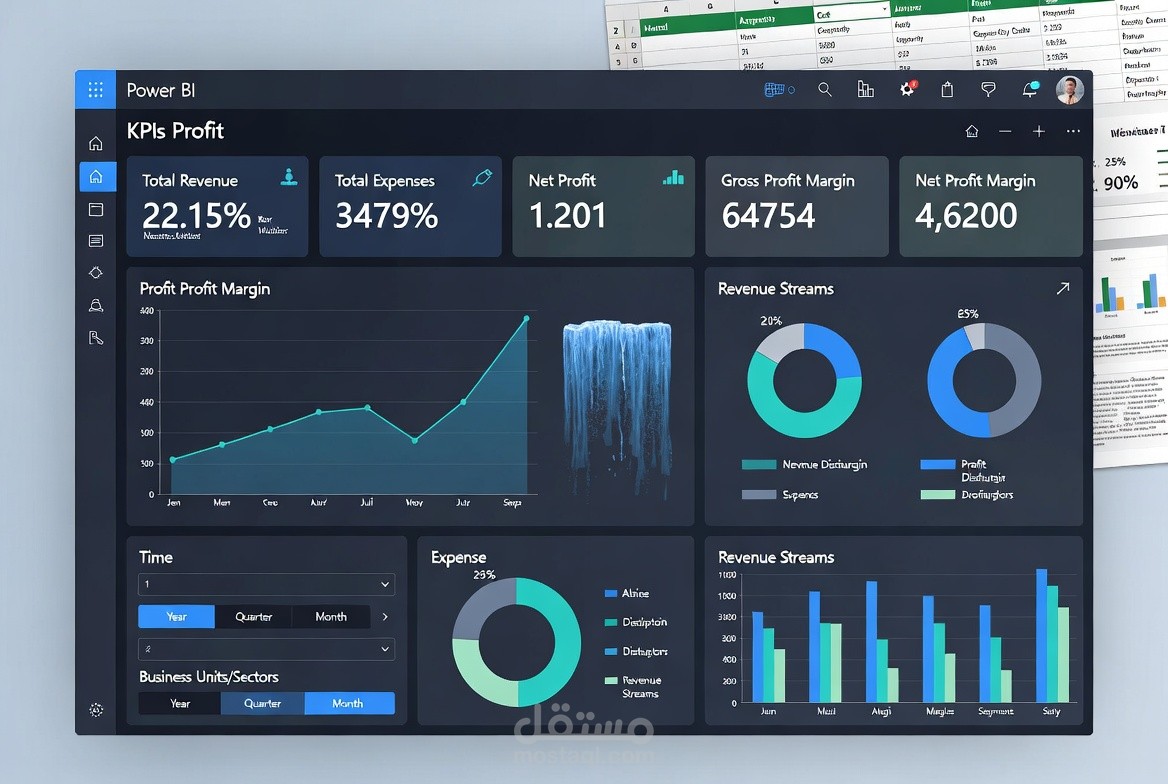Viewport: 1168px width, 784px height.
Task: Click the Alrine legend swatch in Expense
Action: click(611, 594)
